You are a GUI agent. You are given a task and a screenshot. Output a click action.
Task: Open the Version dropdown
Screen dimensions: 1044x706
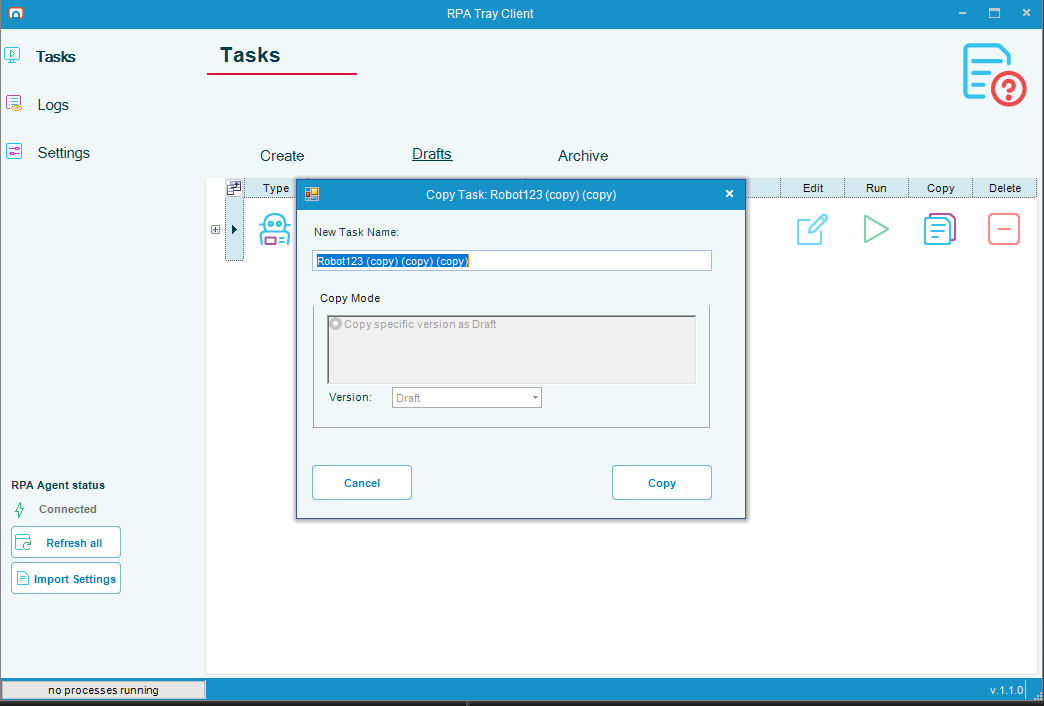point(467,398)
